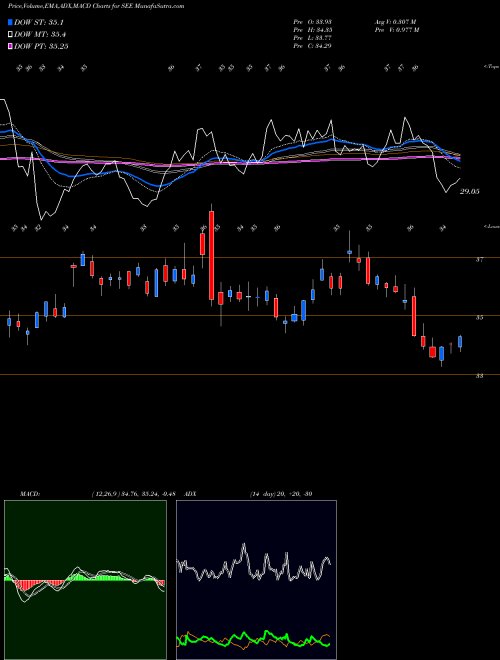Click the MACD parameters '(12,26,9)' text
Screen dimensions: 500x660
[106, 494]
